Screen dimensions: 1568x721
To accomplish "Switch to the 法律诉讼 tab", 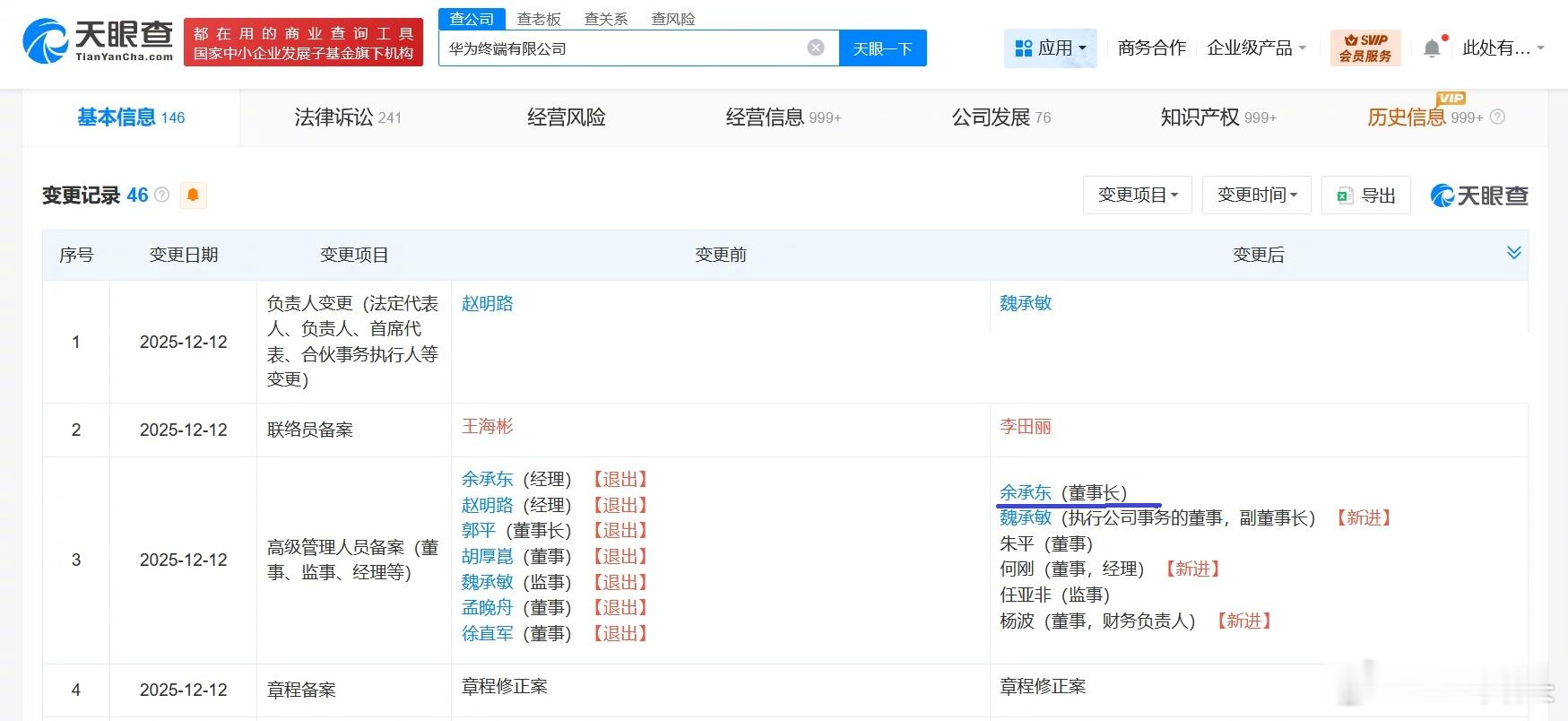I will (x=348, y=117).
